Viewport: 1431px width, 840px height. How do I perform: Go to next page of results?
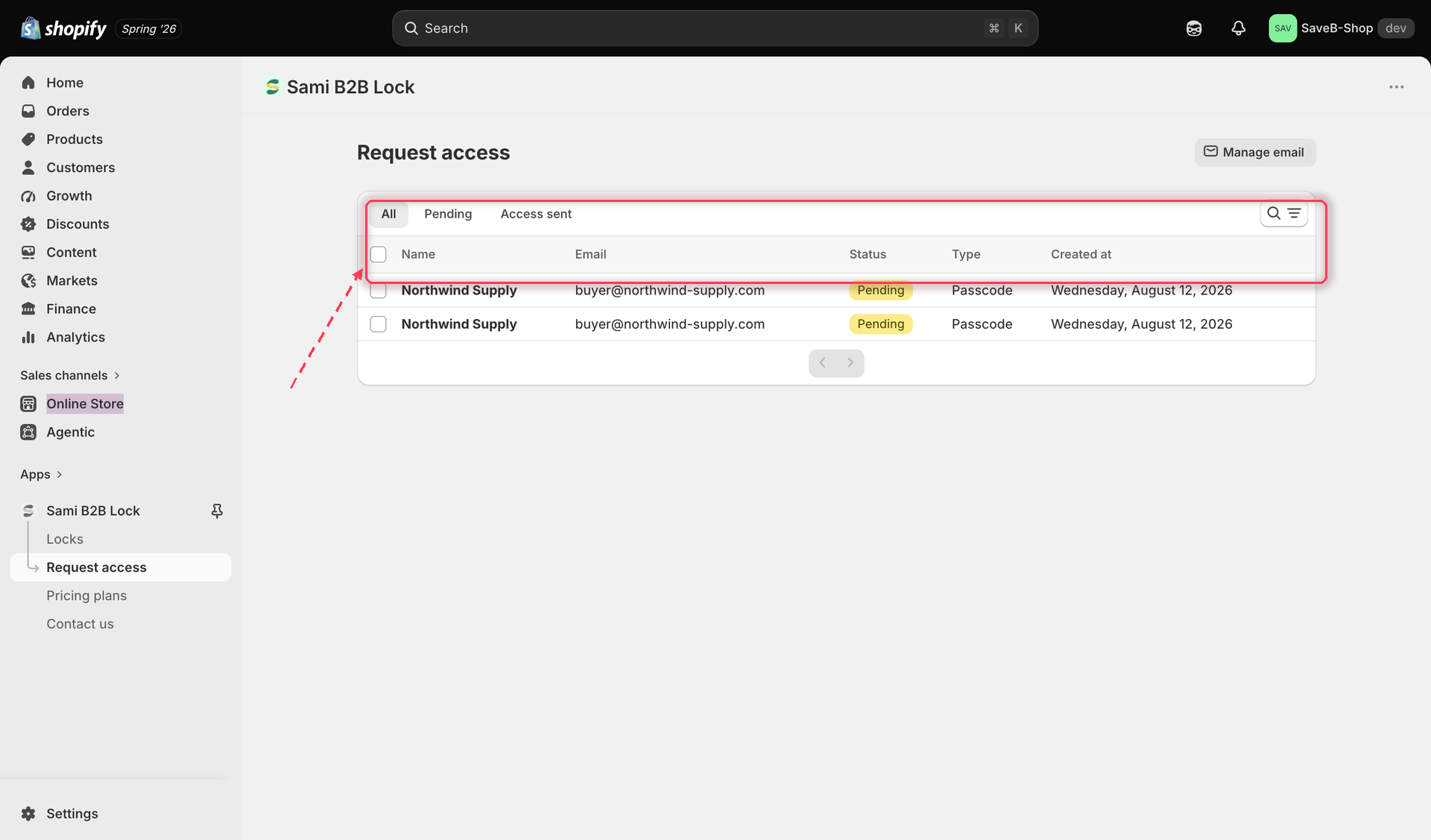(x=850, y=363)
